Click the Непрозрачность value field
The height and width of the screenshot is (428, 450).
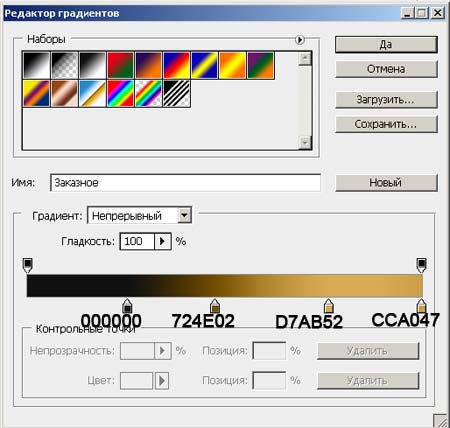pos(137,351)
